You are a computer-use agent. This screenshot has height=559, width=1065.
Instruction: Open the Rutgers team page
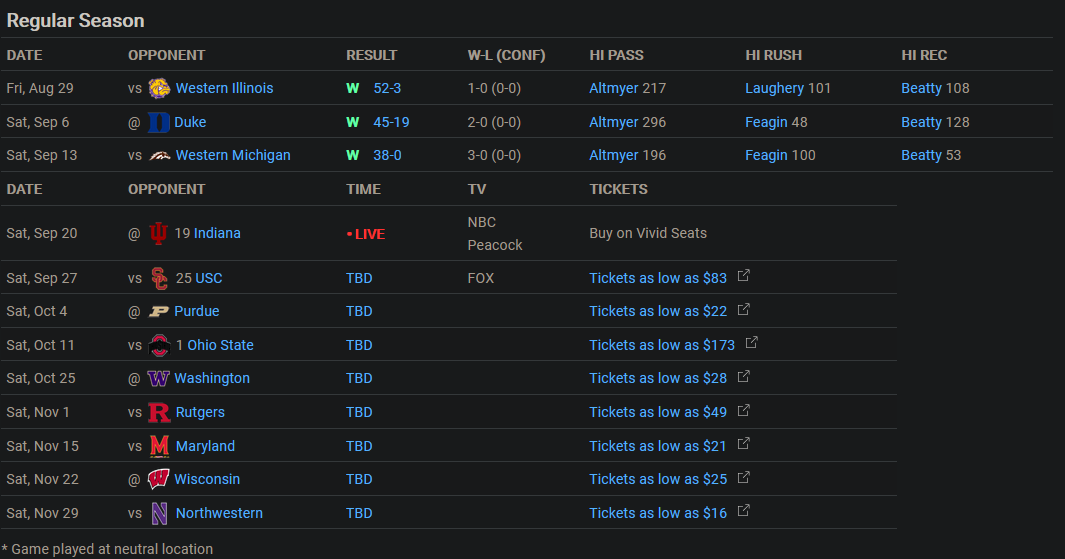(200, 412)
